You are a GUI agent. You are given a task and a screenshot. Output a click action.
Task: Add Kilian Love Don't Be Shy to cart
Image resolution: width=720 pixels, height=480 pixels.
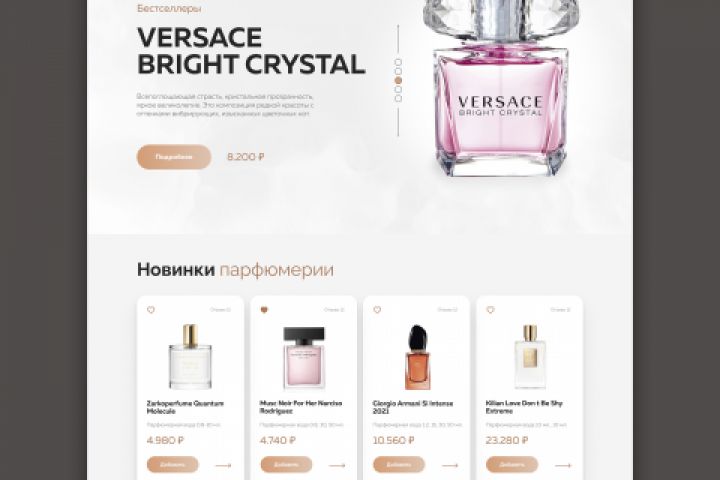pyautogui.click(x=512, y=464)
